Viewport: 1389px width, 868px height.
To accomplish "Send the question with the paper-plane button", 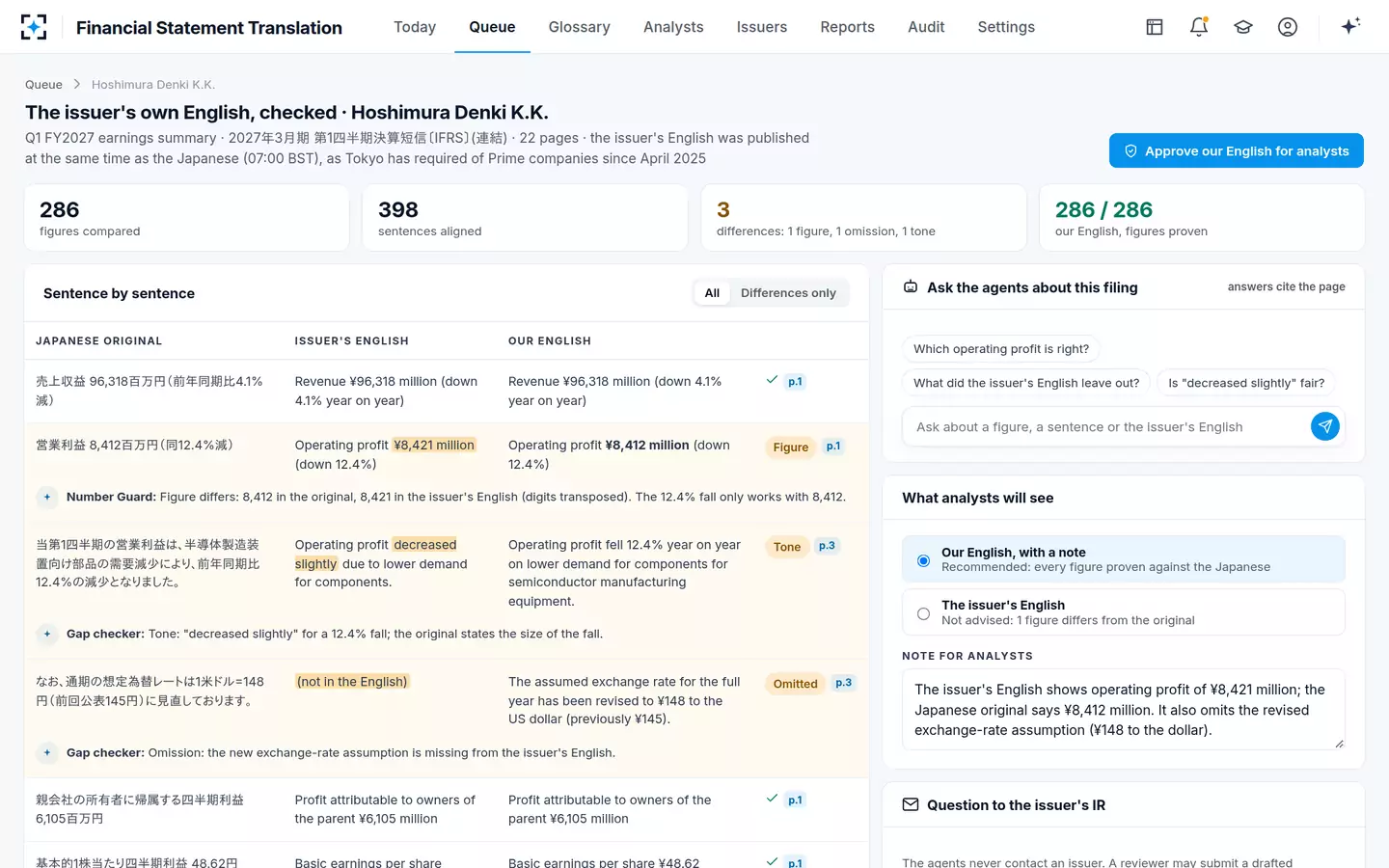I will [x=1325, y=426].
